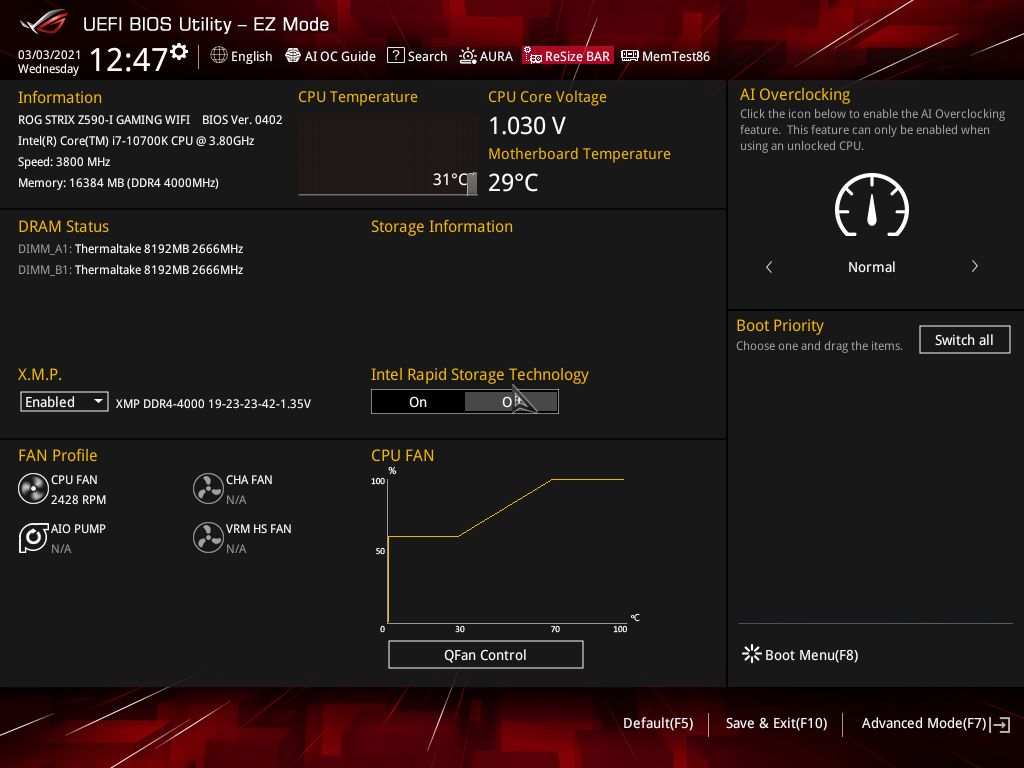Click the 2428 RPM CPU fan reading

tap(78, 500)
